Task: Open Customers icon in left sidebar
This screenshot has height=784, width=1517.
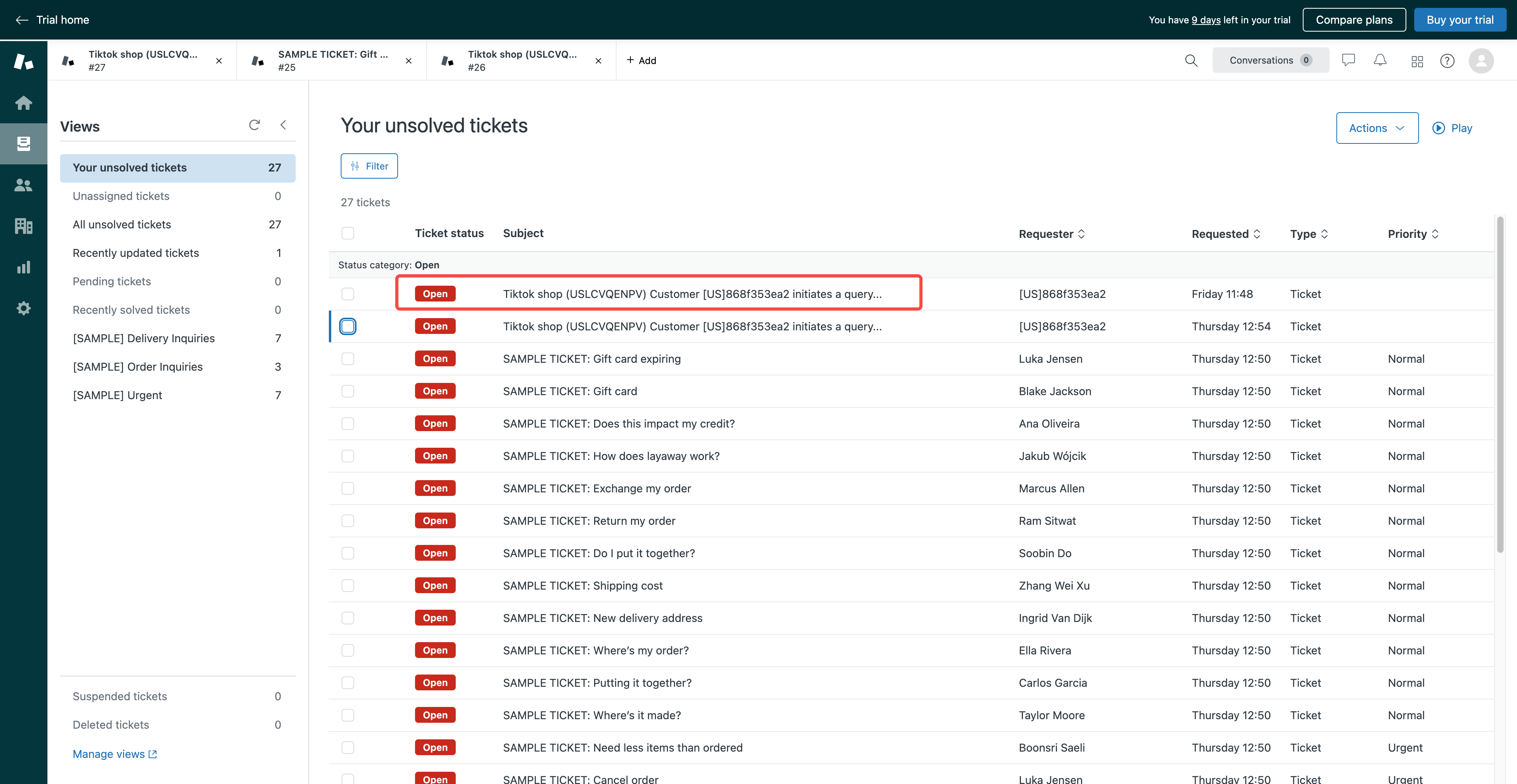Action: pos(24,185)
